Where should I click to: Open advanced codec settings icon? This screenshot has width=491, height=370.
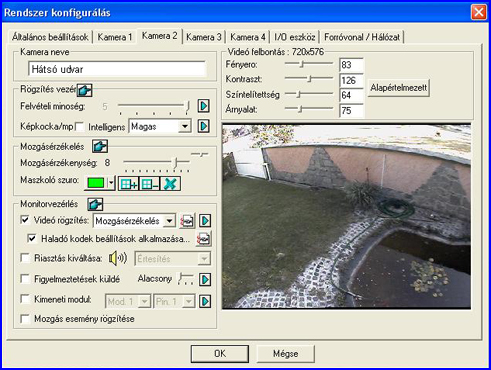(203, 239)
